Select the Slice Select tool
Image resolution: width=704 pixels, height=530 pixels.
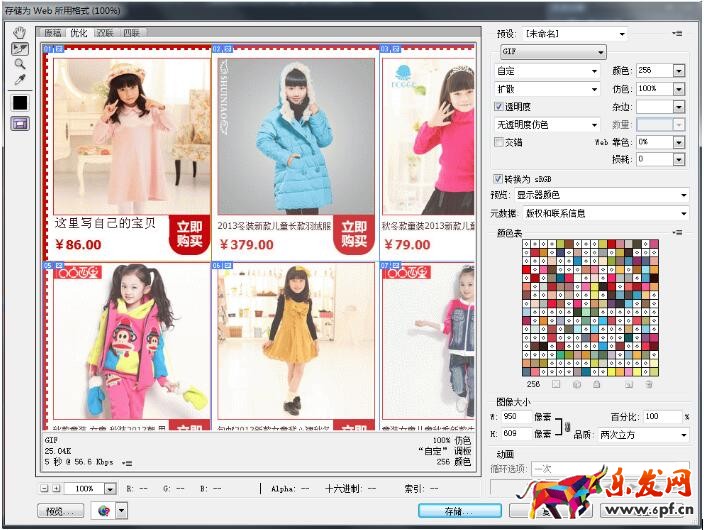click(x=19, y=47)
